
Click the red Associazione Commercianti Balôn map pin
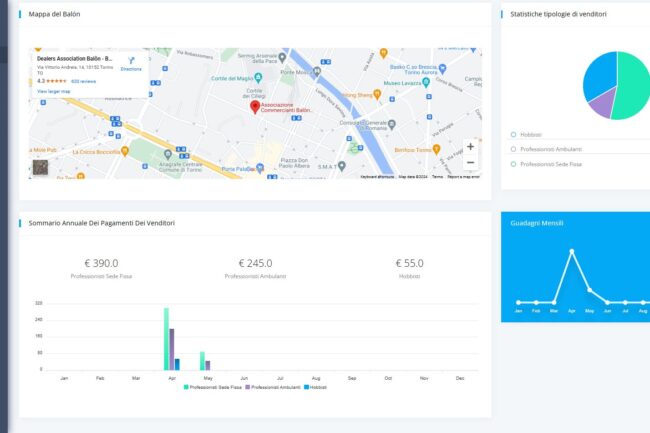254,106
